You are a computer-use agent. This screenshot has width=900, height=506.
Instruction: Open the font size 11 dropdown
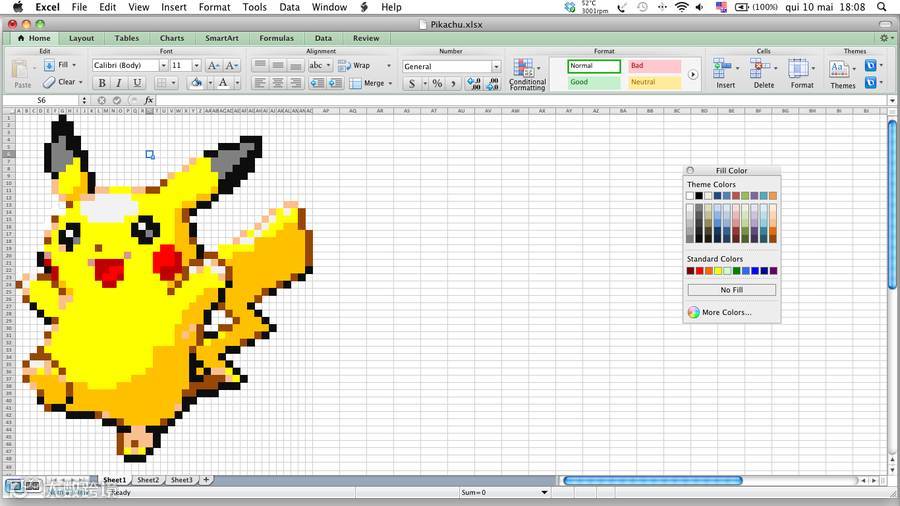(197, 65)
